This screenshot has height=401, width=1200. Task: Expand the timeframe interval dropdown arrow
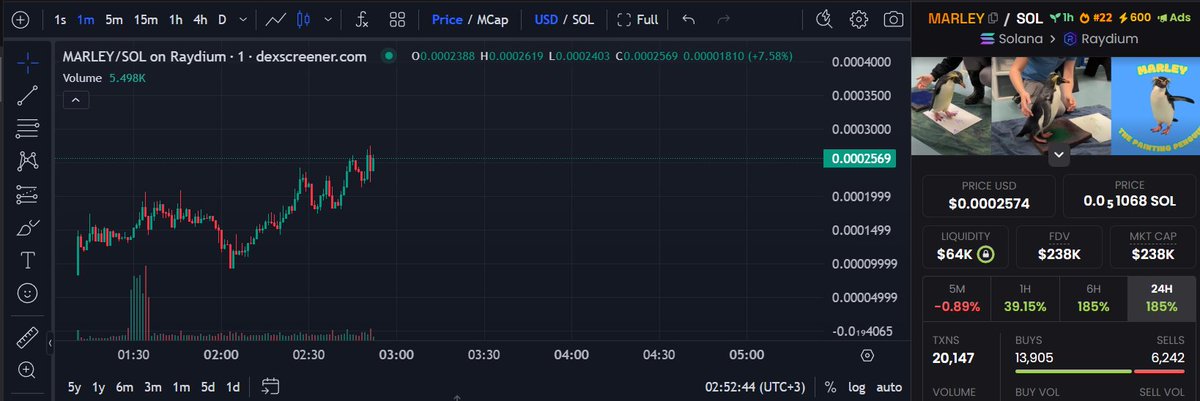(243, 19)
